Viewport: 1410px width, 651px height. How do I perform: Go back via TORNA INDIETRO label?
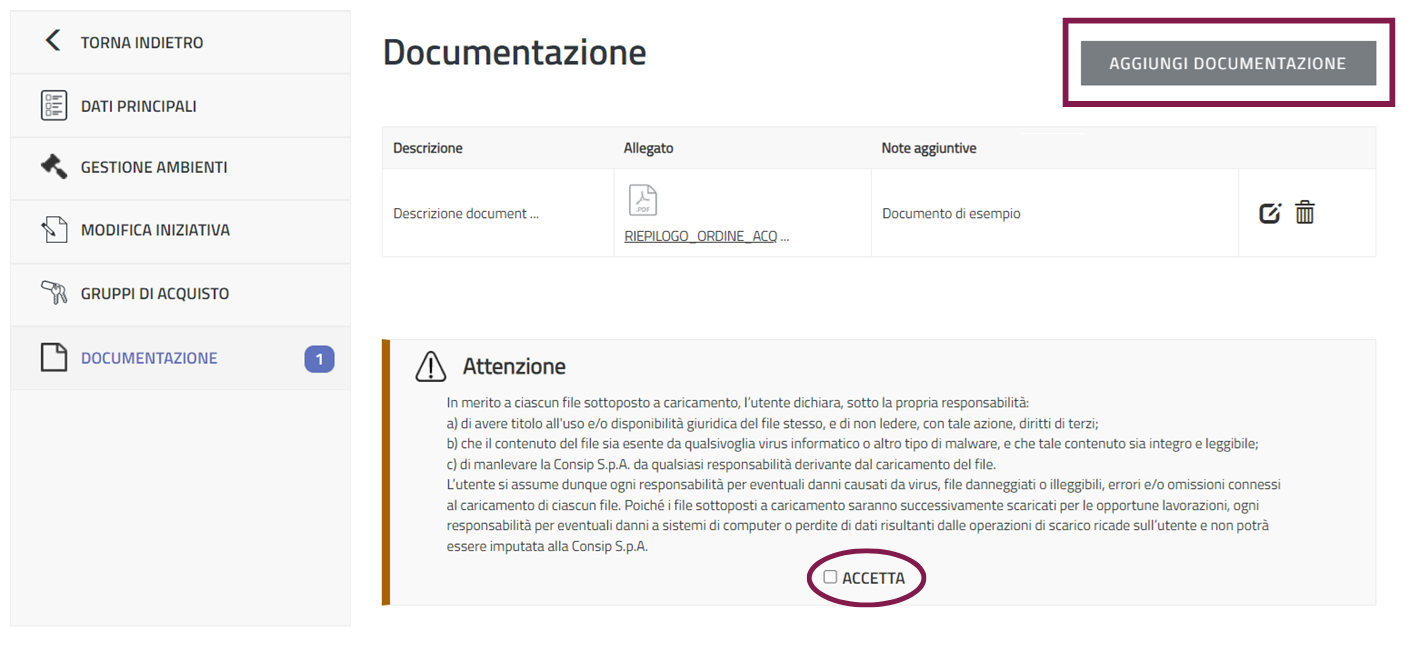click(x=141, y=42)
